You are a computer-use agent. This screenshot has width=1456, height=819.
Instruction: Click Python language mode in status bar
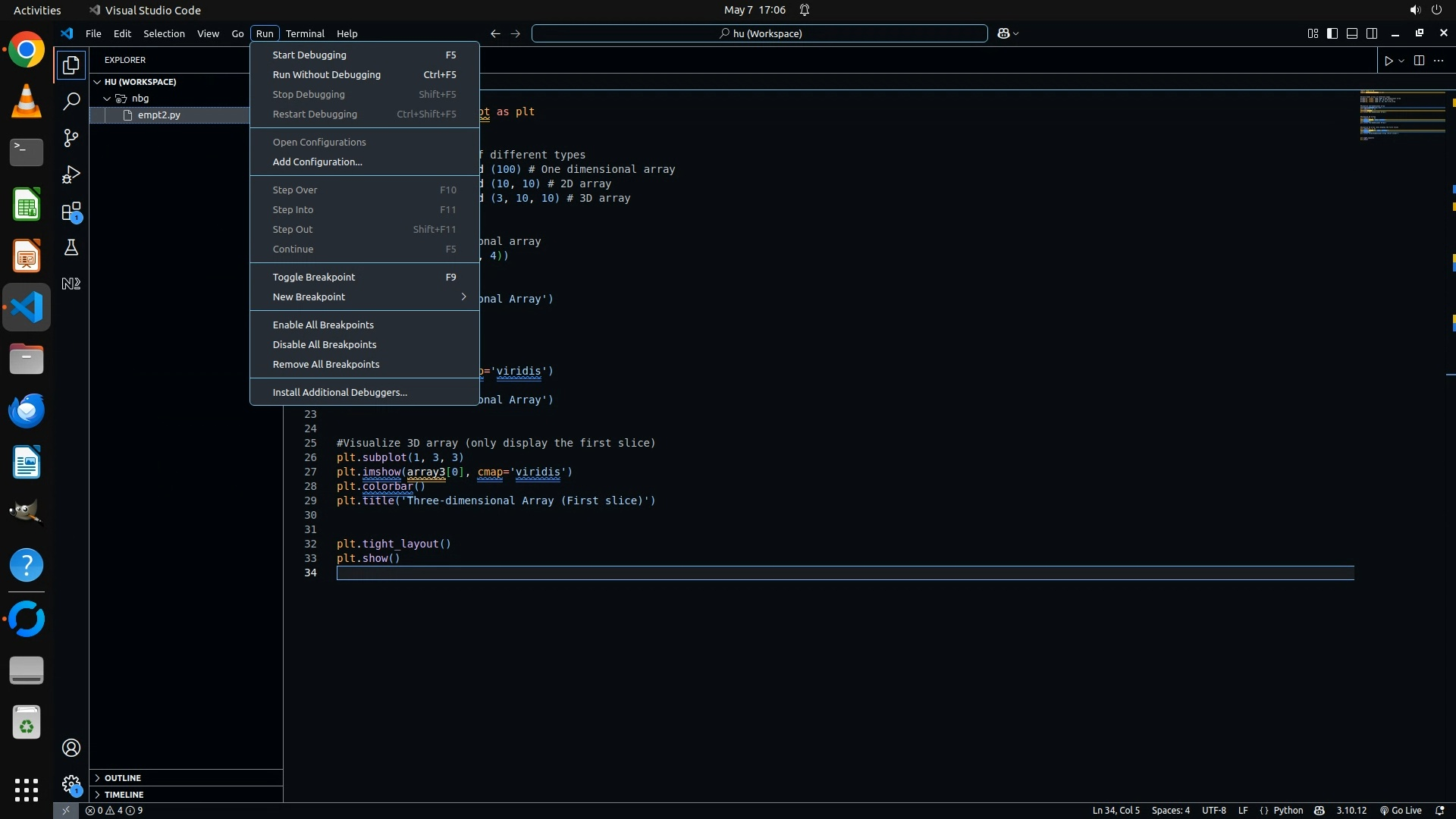pos(1288,810)
